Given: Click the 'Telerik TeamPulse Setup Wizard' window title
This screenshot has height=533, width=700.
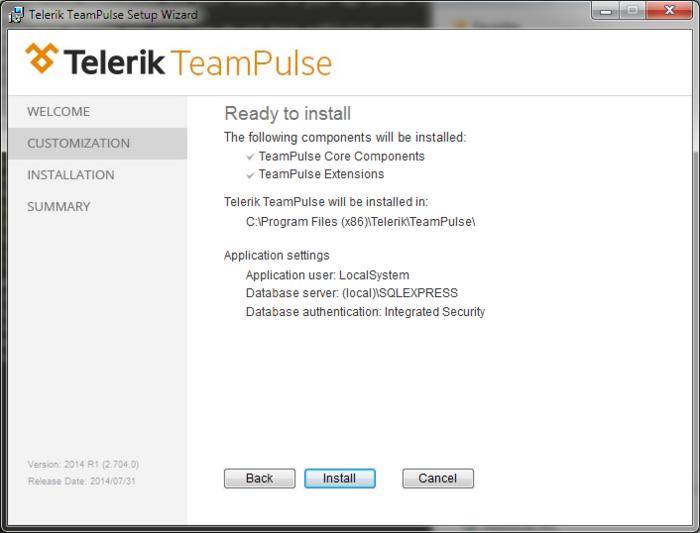Looking at the screenshot, I should (x=113, y=15).
